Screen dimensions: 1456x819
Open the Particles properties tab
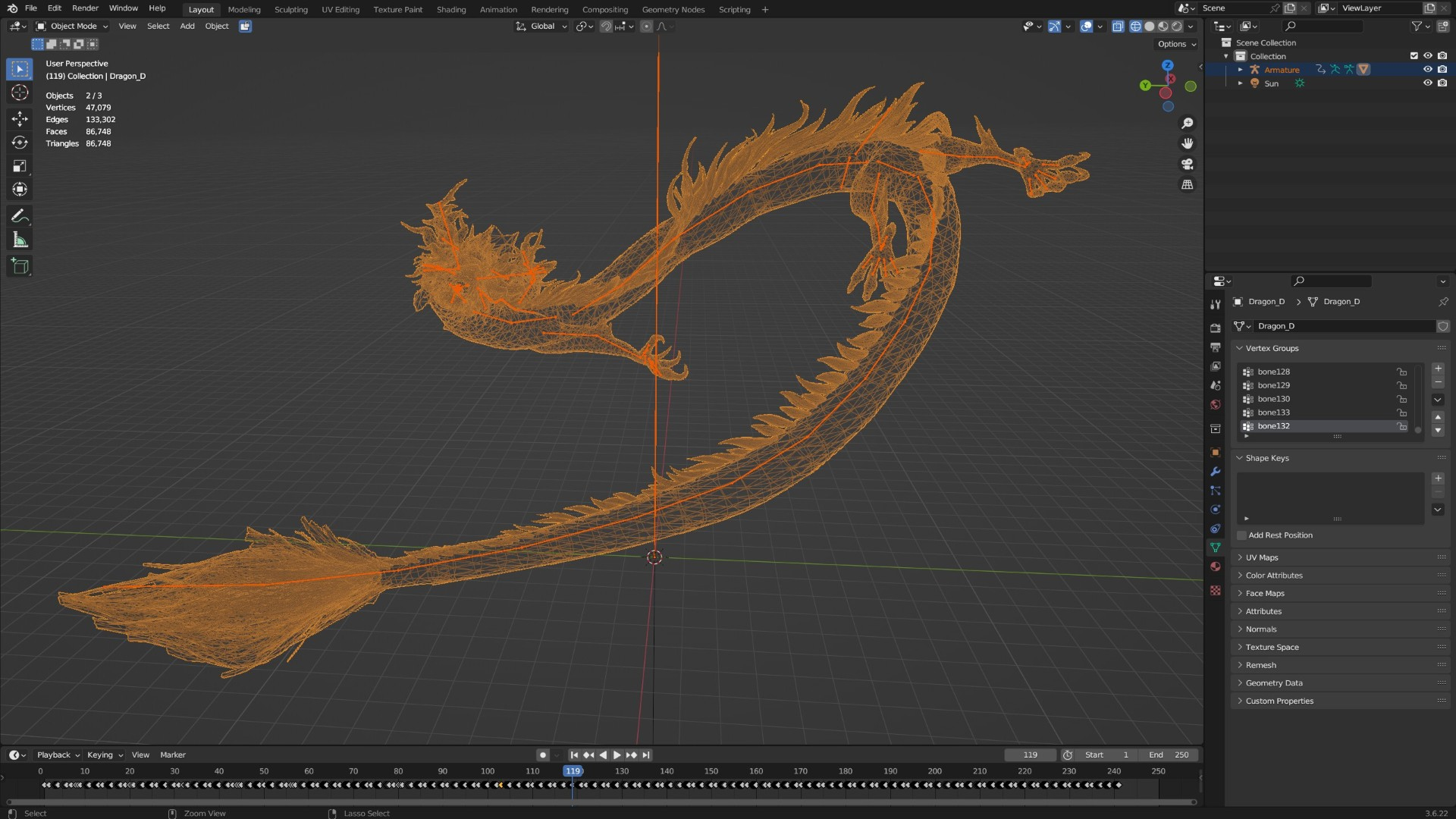click(x=1216, y=491)
